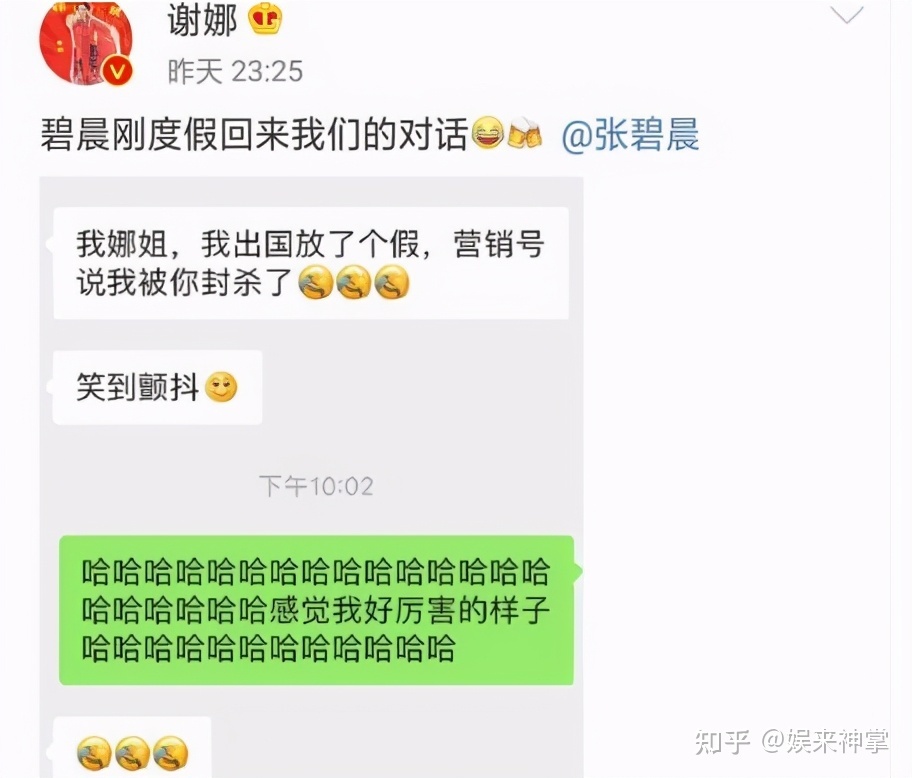The height and width of the screenshot is (778, 912).
Task: Click the 知乎 @娱来神掌 watermark
Action: [792, 741]
